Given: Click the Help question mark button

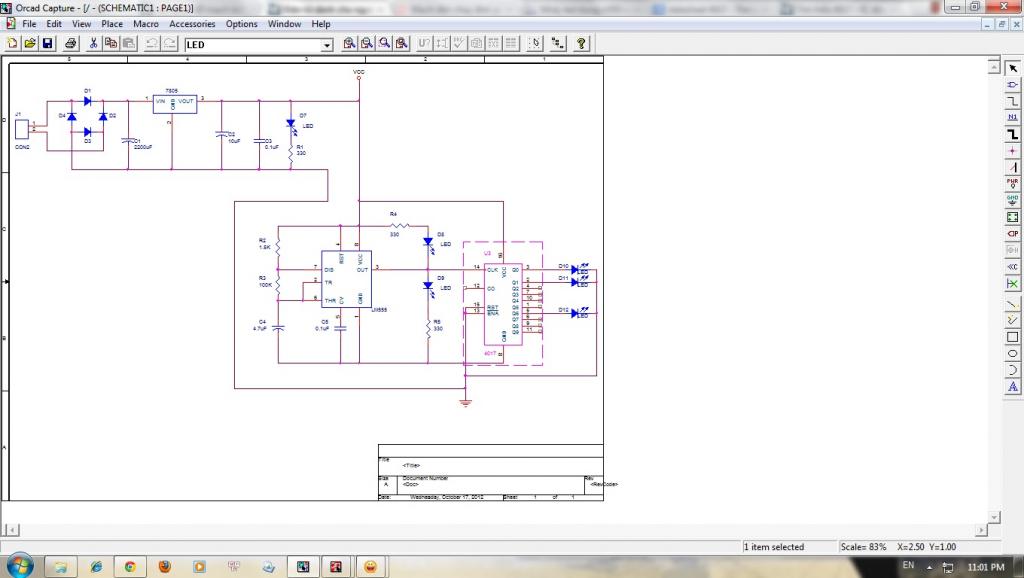Looking at the screenshot, I should [580, 44].
